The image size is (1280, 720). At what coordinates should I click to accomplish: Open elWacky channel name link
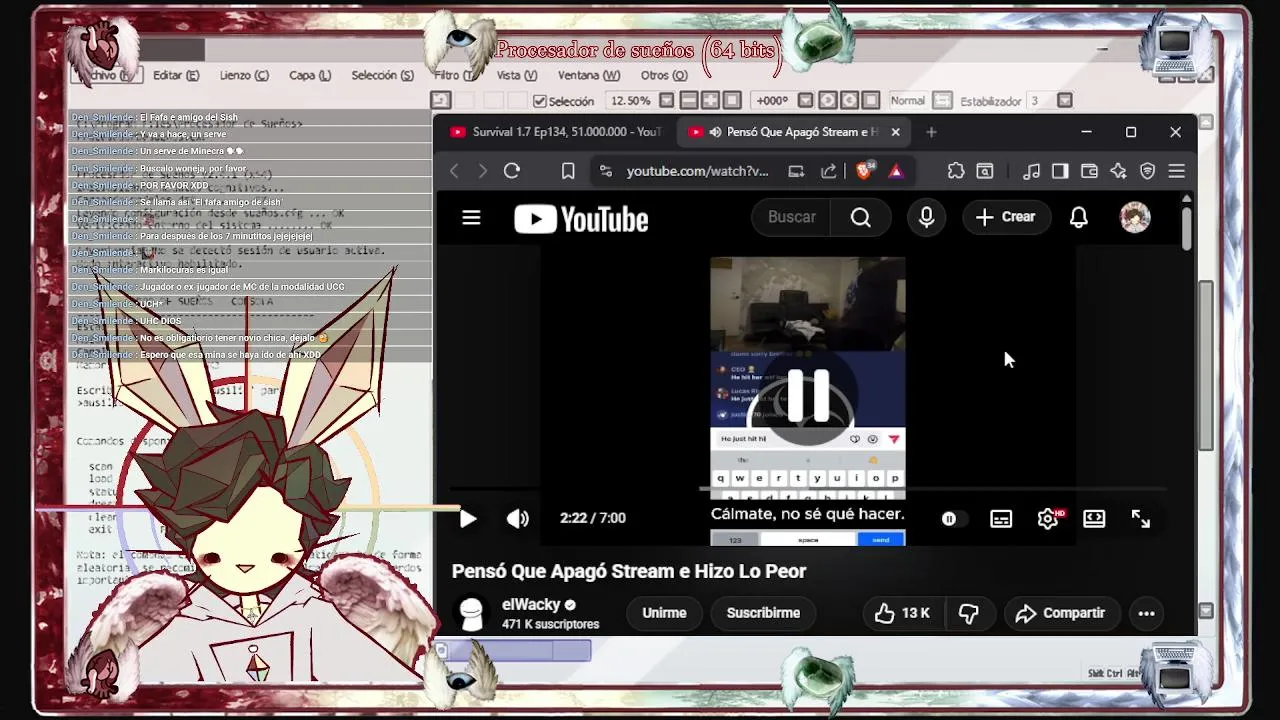531,605
